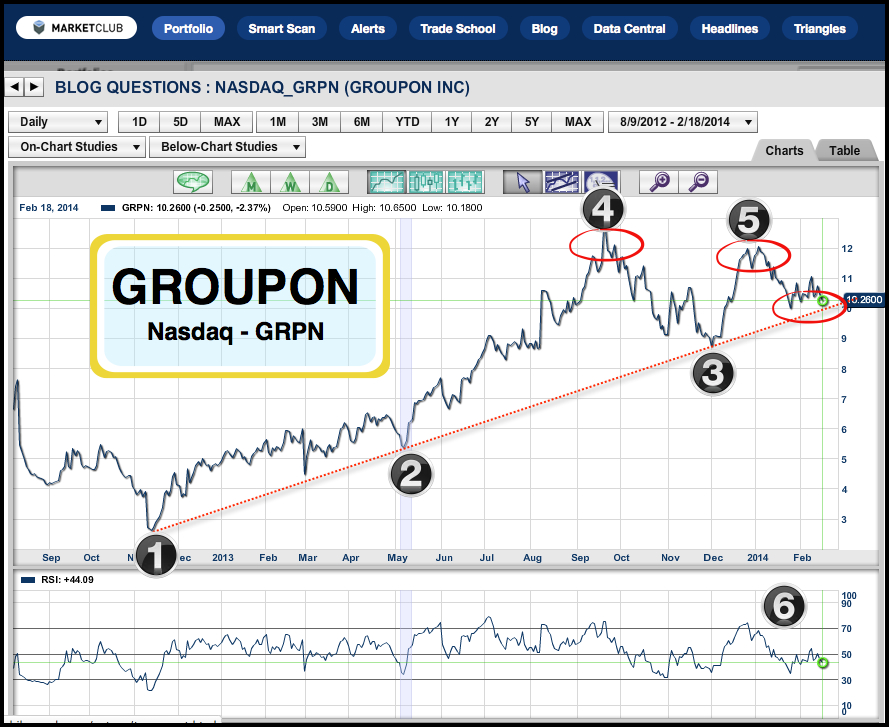
Task: Switch to OHLC bar chart style
Action: [466, 182]
